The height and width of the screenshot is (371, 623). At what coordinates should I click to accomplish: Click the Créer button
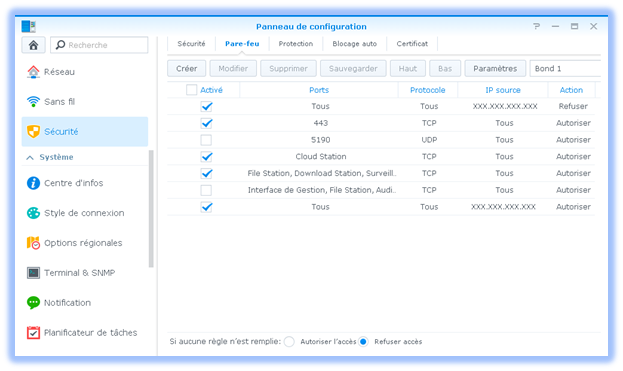[186, 68]
